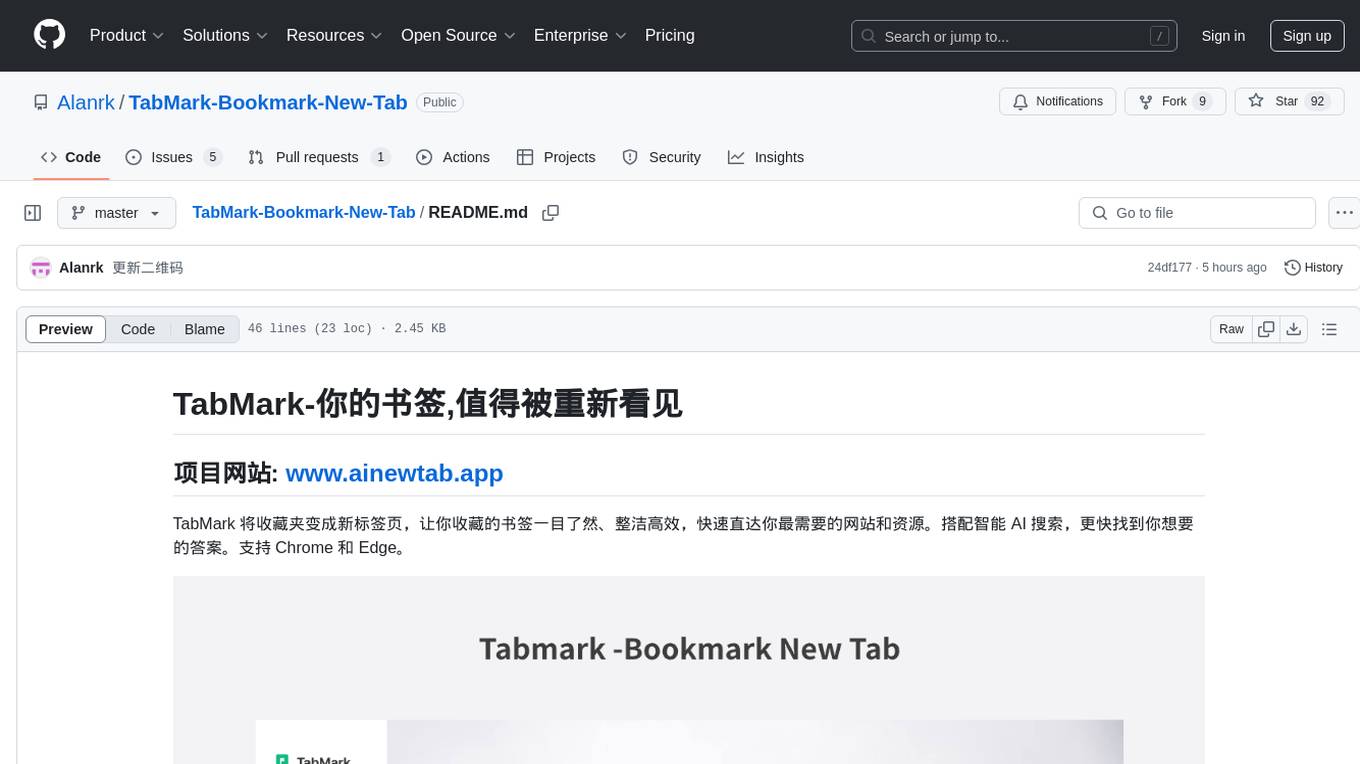Open the more file actions menu
This screenshot has height=764, width=1360.
[1345, 213]
